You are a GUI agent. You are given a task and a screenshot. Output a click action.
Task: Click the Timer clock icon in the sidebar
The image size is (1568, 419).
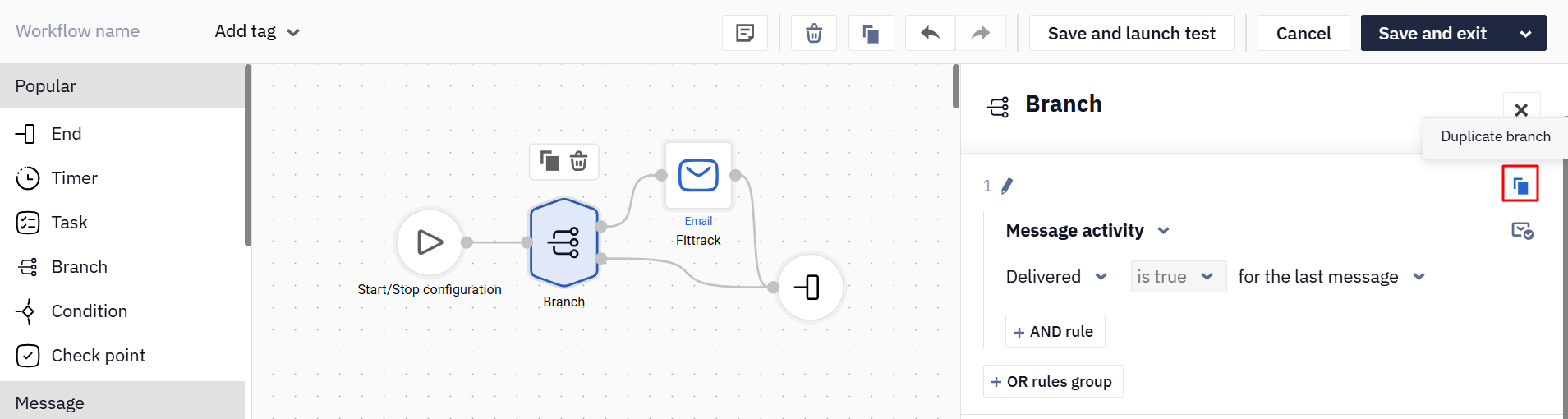point(28,178)
